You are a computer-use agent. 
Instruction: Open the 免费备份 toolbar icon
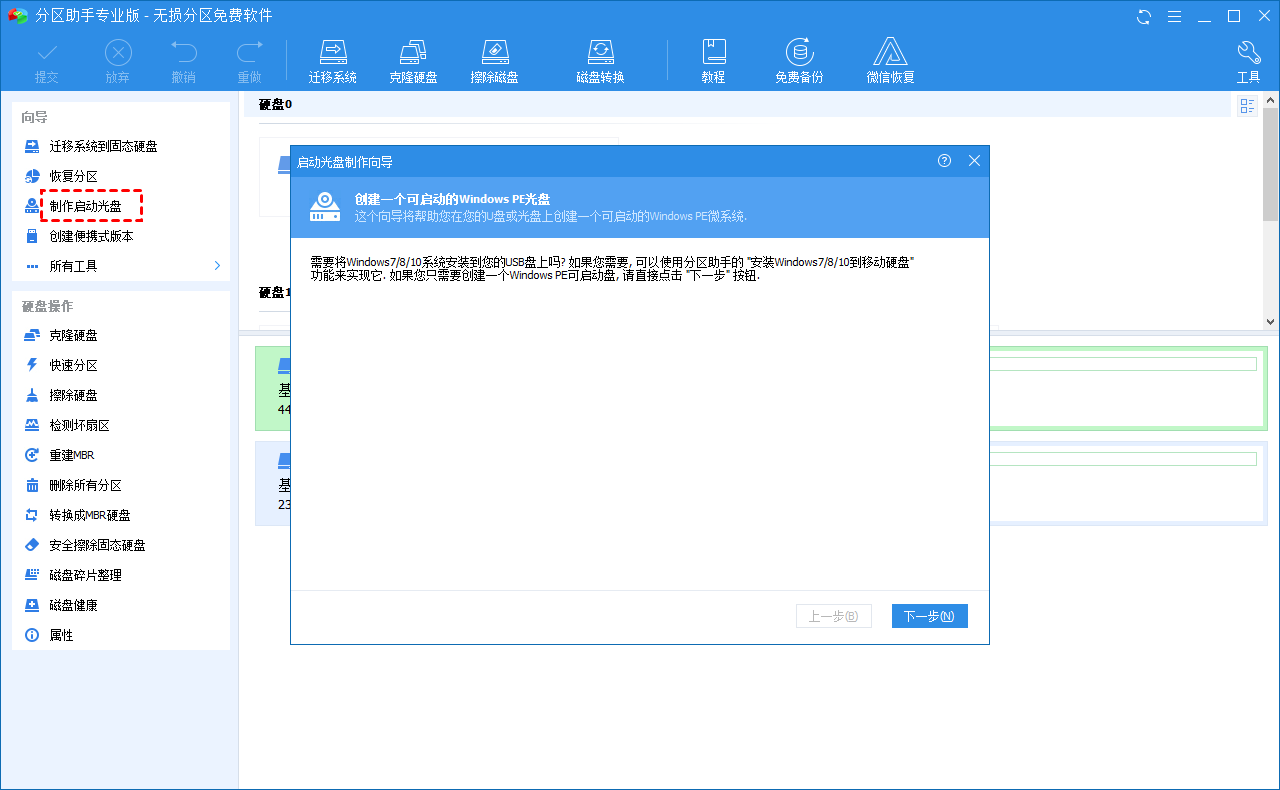799,61
